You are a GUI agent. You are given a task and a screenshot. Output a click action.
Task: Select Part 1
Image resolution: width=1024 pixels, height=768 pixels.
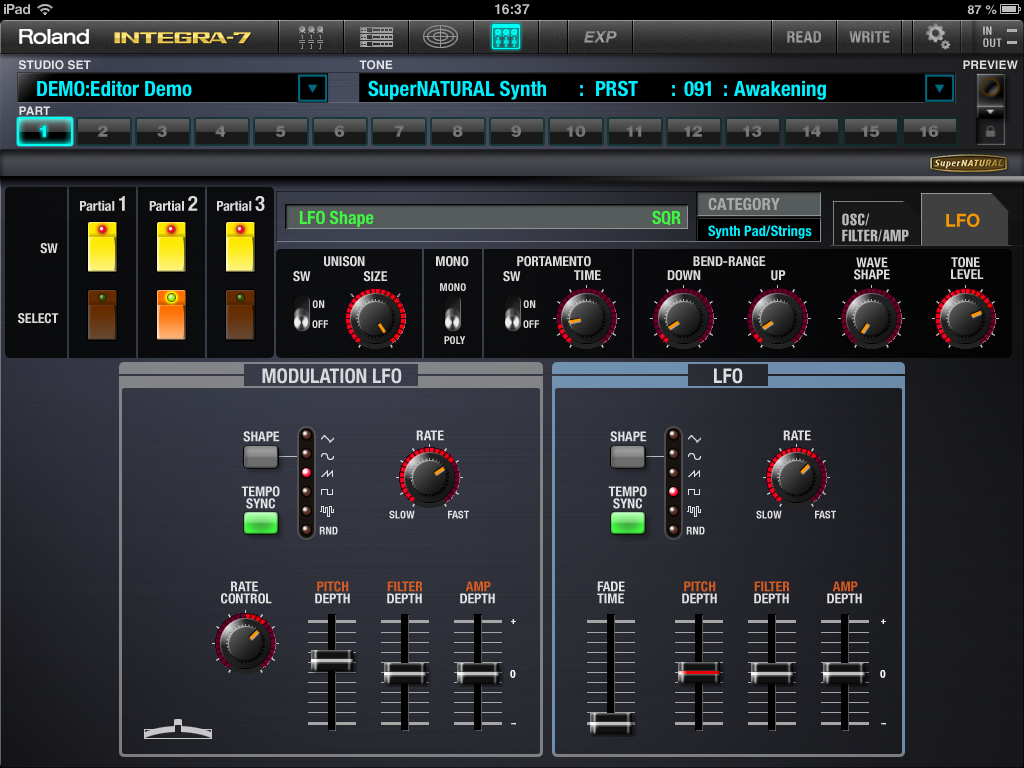[44, 131]
